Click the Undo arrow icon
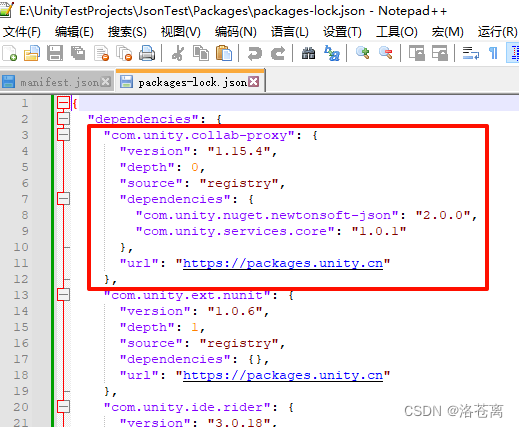Screen dimensions: 519x427 255,53
